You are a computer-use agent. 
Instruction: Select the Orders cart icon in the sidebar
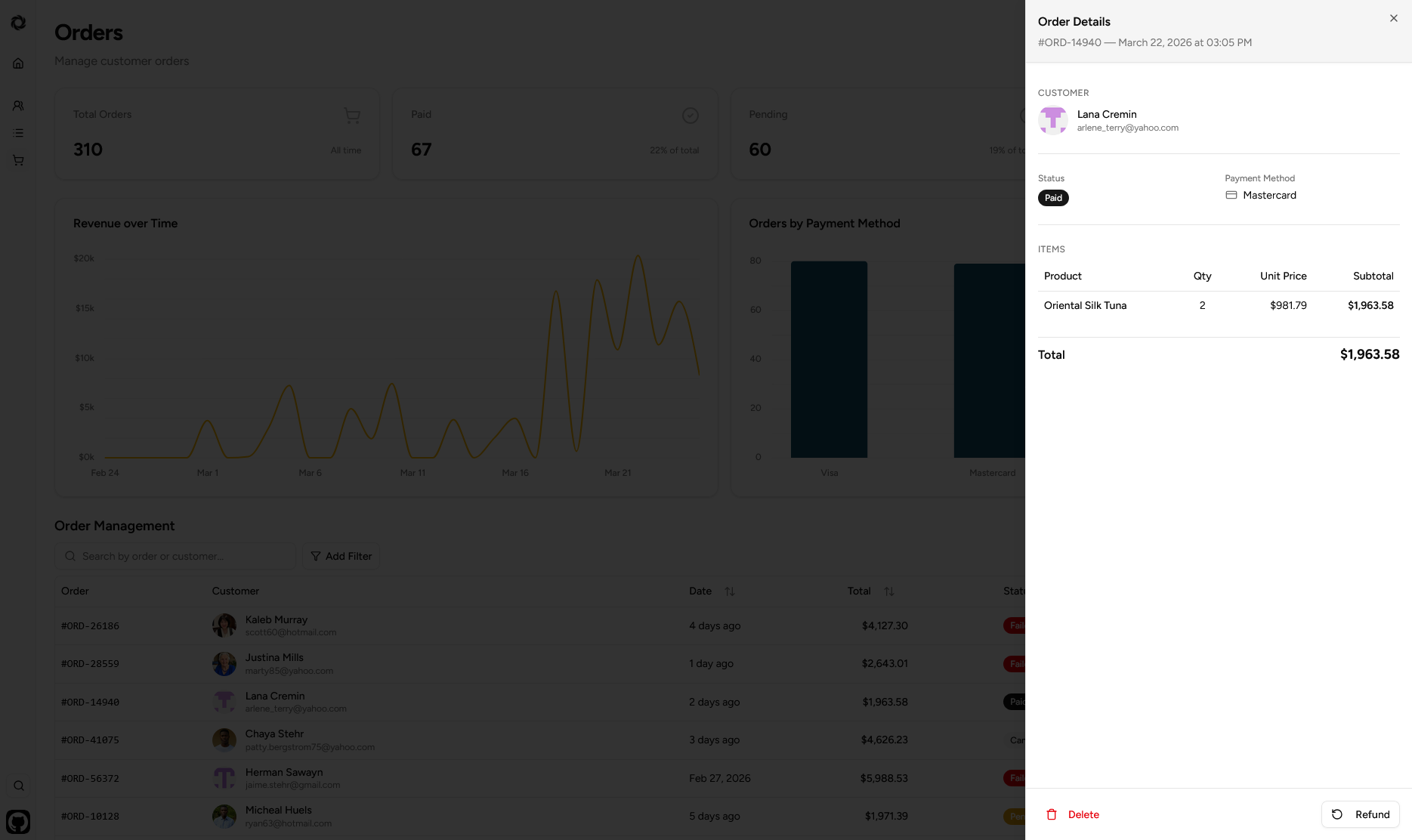tap(18, 160)
